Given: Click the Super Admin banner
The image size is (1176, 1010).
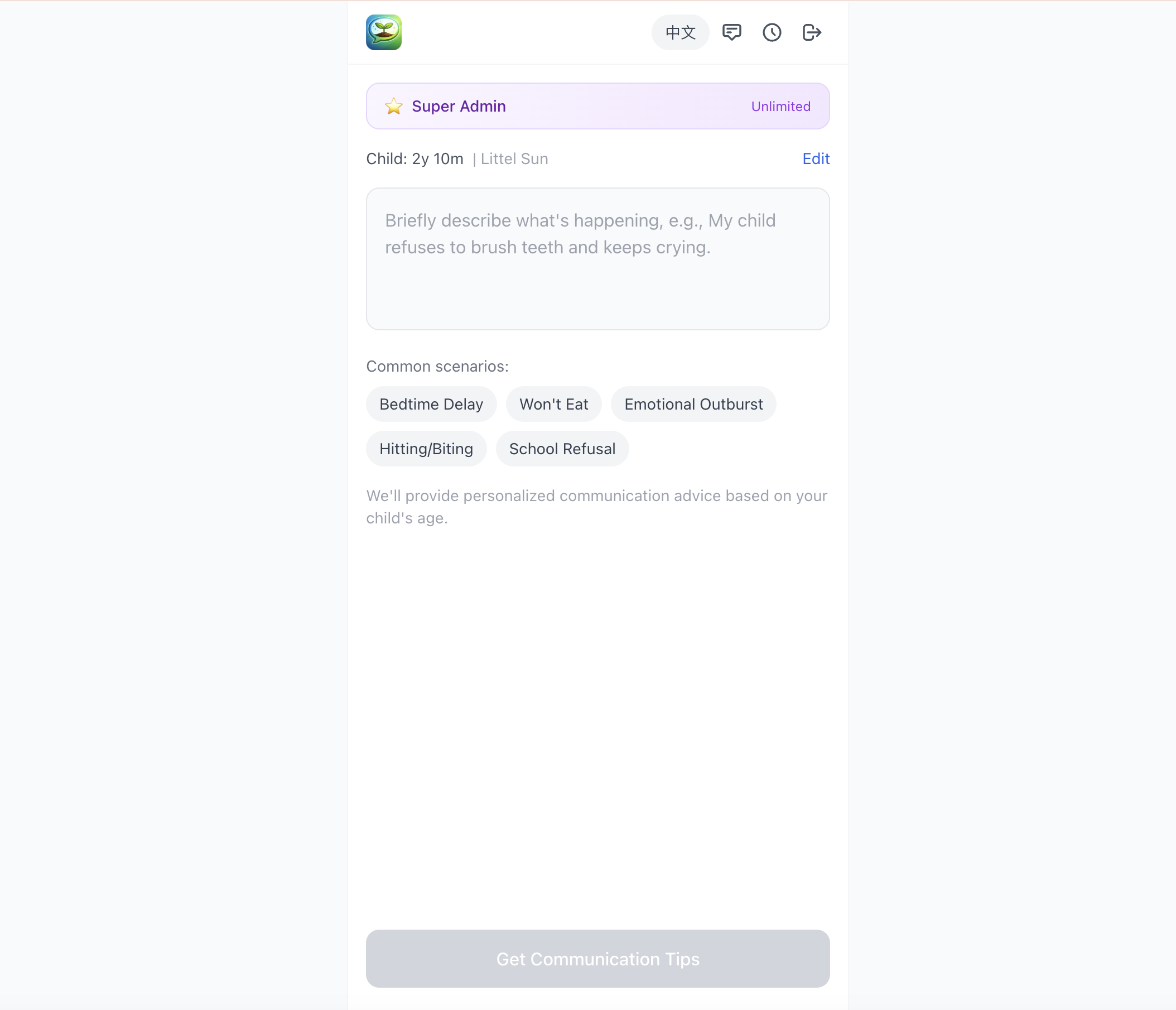Looking at the screenshot, I should [597, 105].
